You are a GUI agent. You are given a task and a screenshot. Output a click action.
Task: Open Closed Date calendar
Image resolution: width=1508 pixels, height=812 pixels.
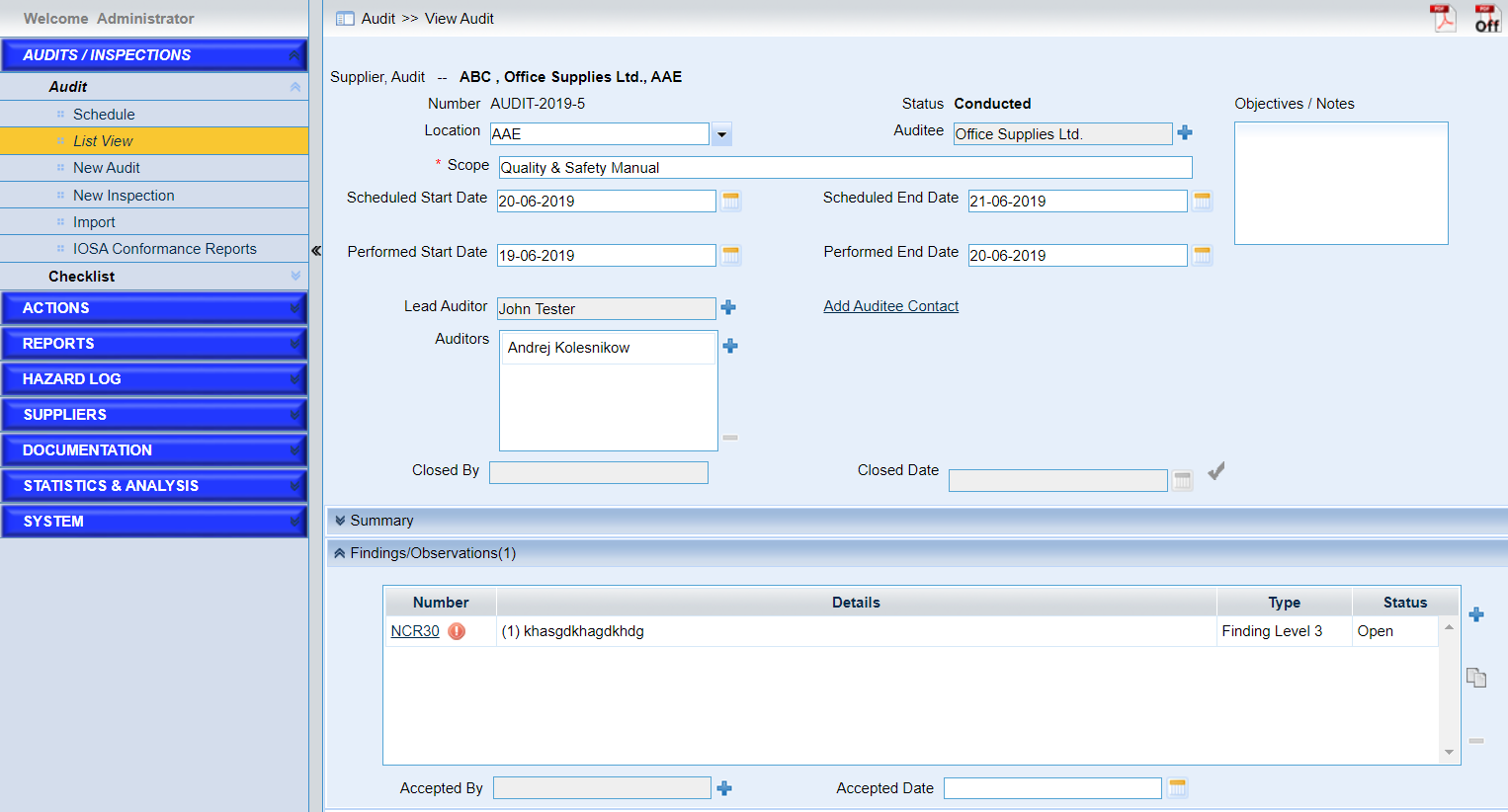(x=1183, y=480)
